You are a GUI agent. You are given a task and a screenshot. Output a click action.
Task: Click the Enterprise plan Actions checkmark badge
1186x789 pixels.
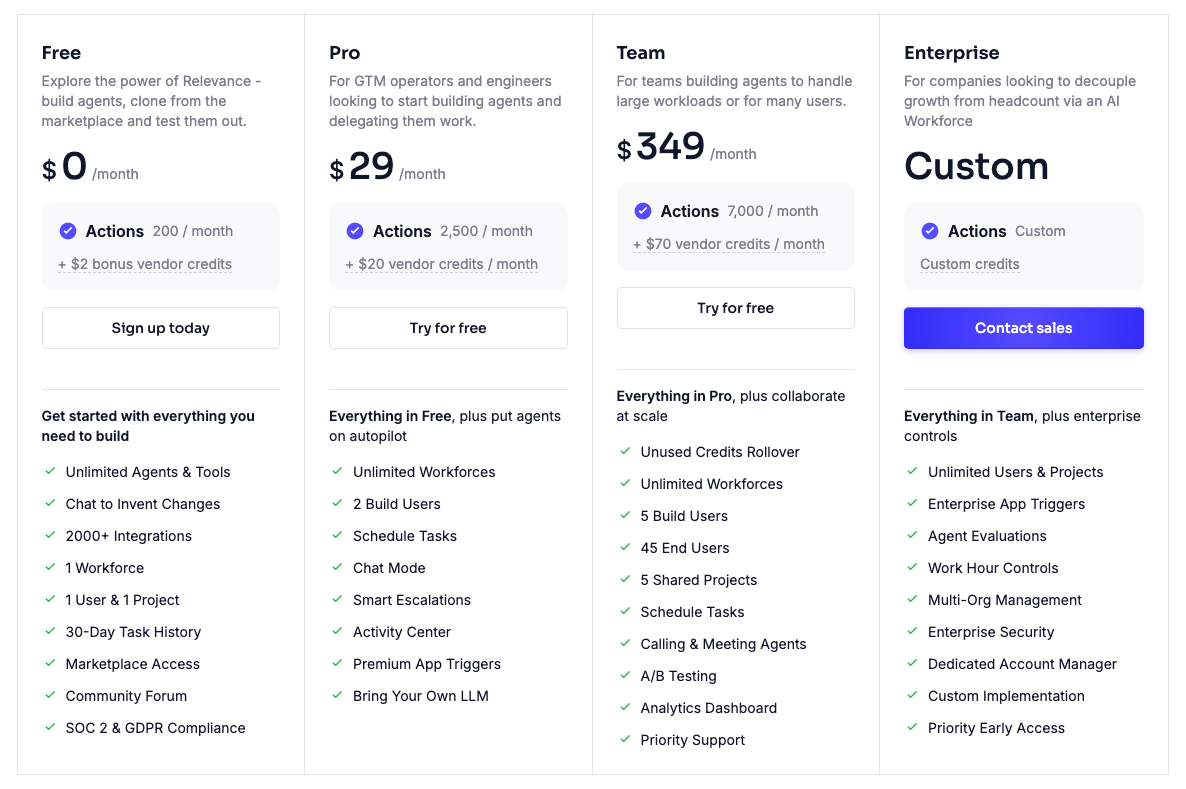point(930,231)
